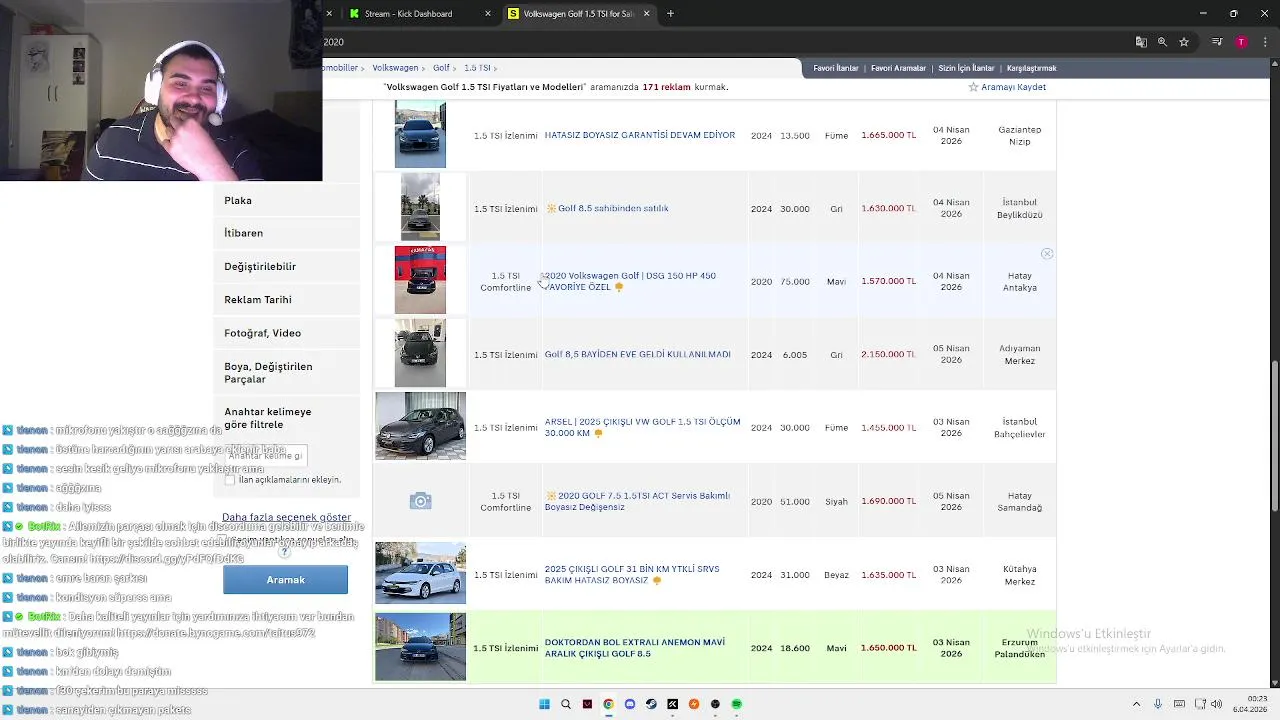Open clock and date 00:23 in taskbar
The image size is (1280, 720).
[1250, 704]
